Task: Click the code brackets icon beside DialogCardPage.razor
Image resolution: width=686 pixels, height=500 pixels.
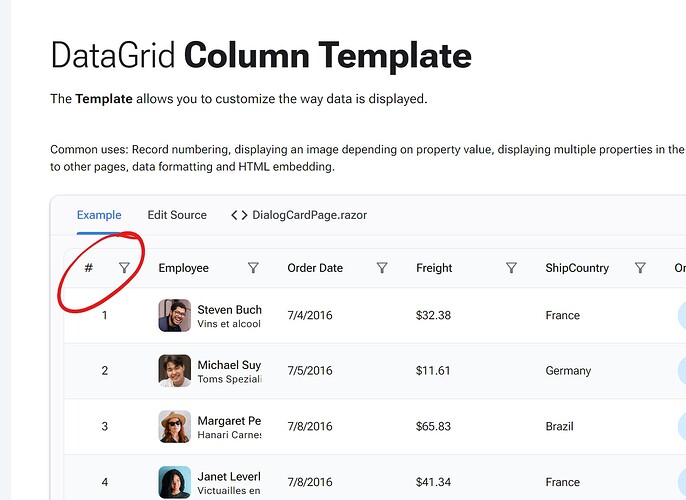Action: pos(239,215)
